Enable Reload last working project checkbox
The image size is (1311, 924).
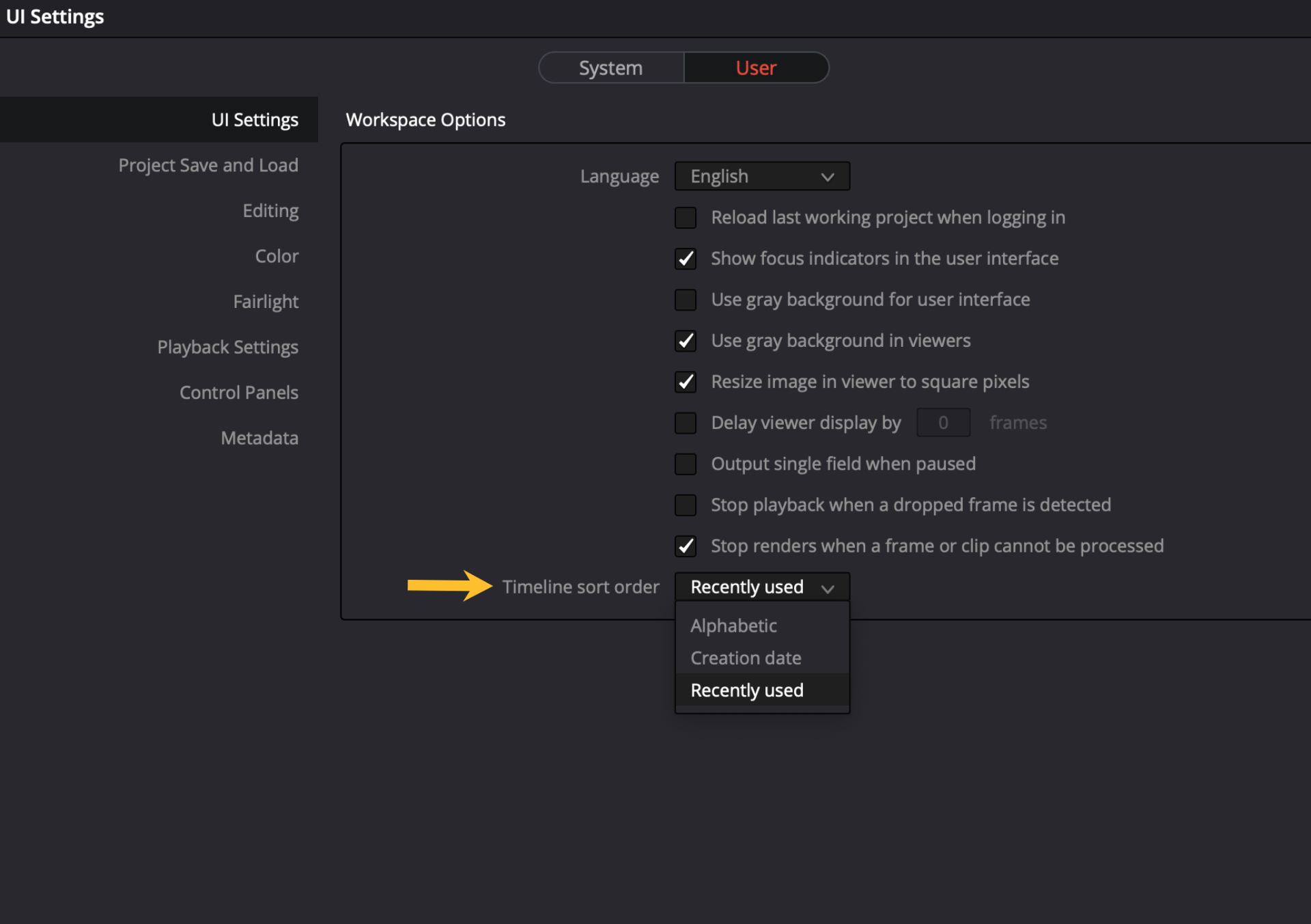(x=686, y=218)
